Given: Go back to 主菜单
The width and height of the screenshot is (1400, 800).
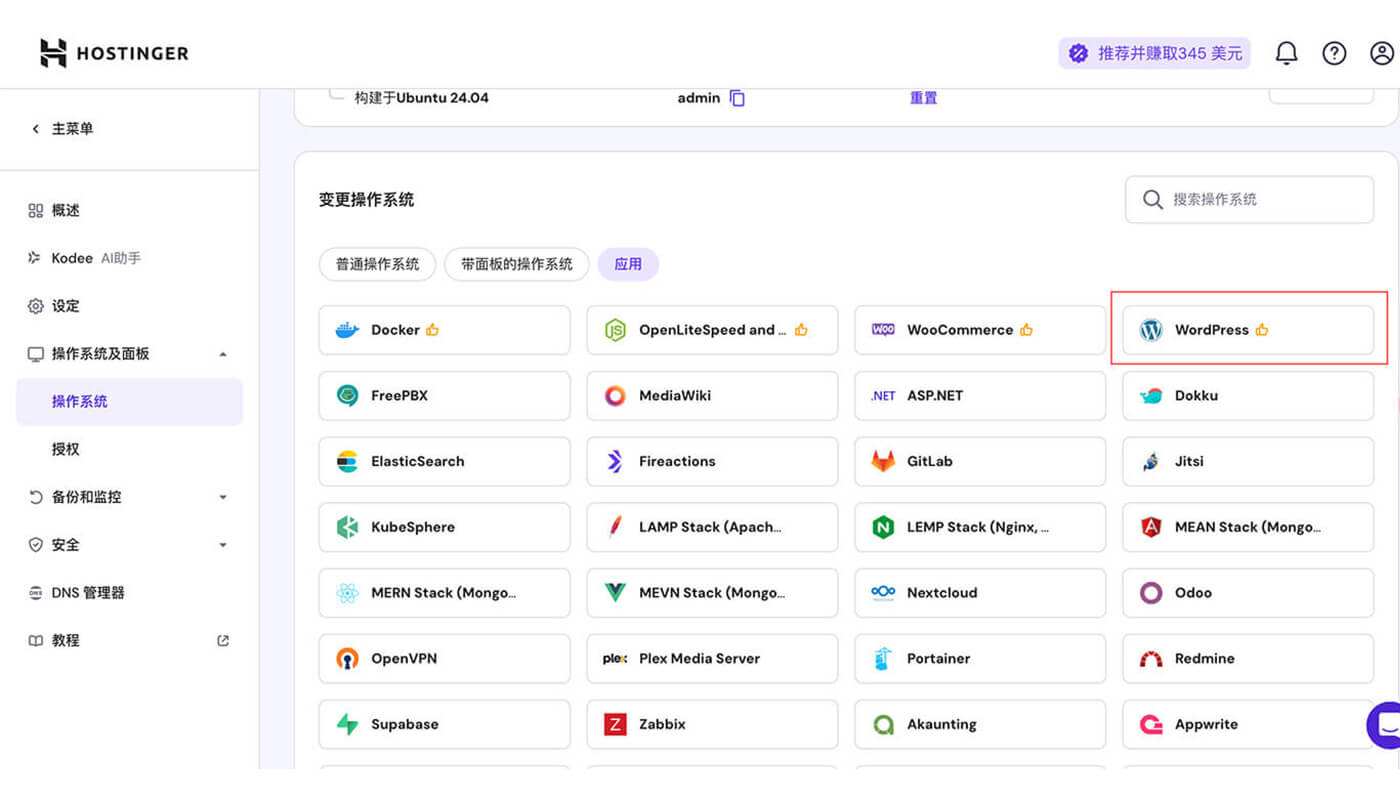Looking at the screenshot, I should (x=62, y=129).
